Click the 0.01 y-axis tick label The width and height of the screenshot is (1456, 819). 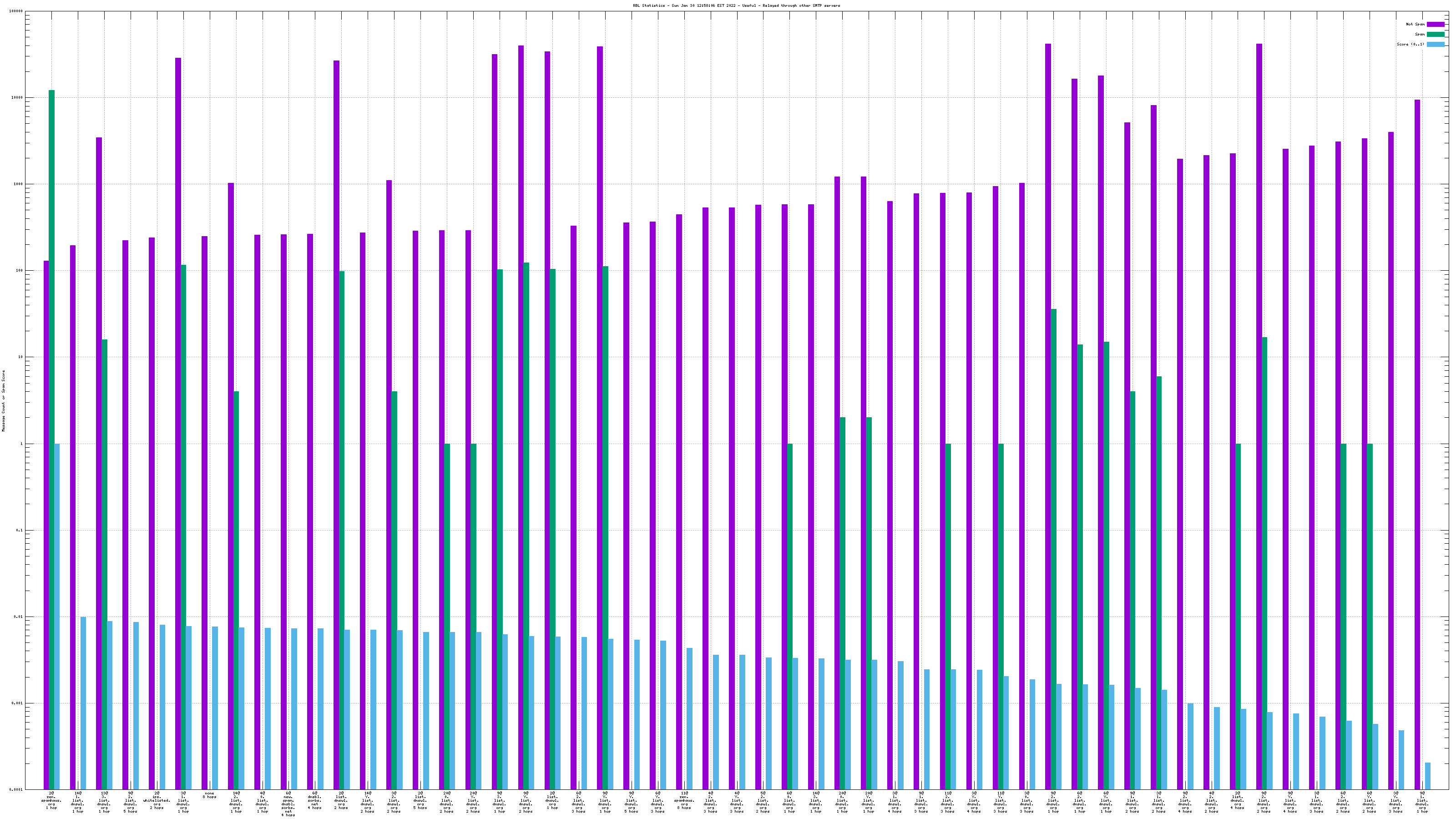[x=18, y=617]
